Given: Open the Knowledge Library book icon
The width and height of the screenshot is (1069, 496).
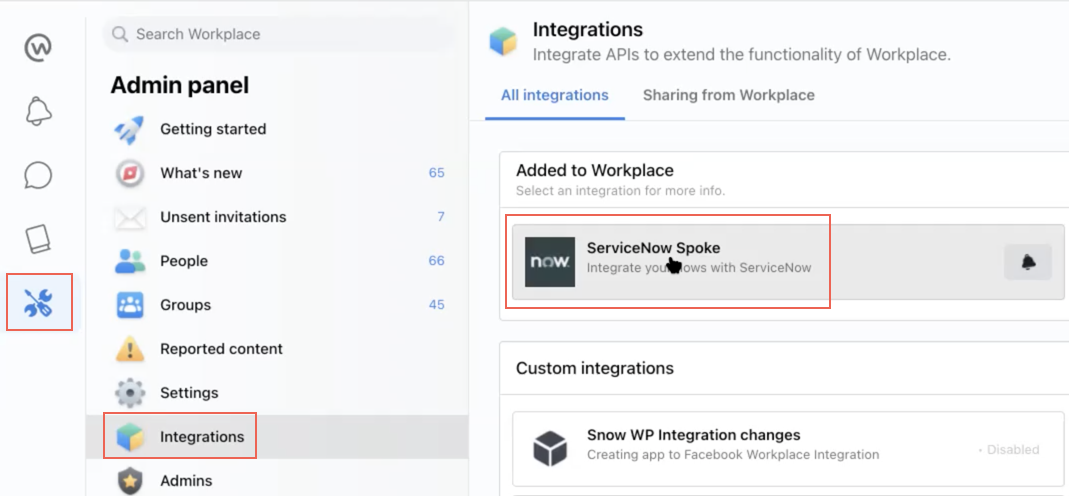Looking at the screenshot, I should coord(39,238).
